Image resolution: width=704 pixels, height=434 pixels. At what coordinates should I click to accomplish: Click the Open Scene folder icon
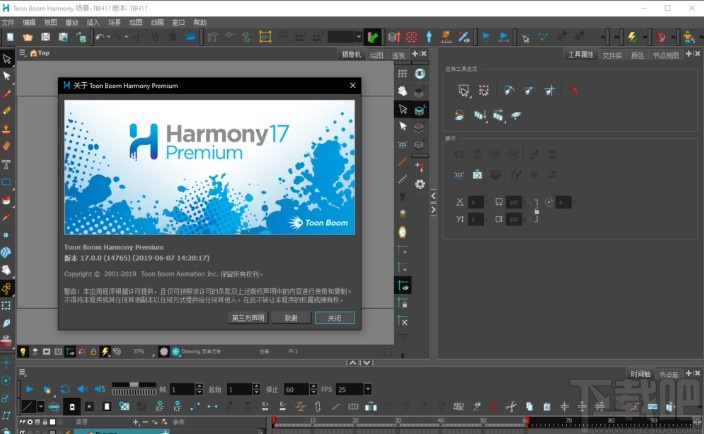coord(28,37)
